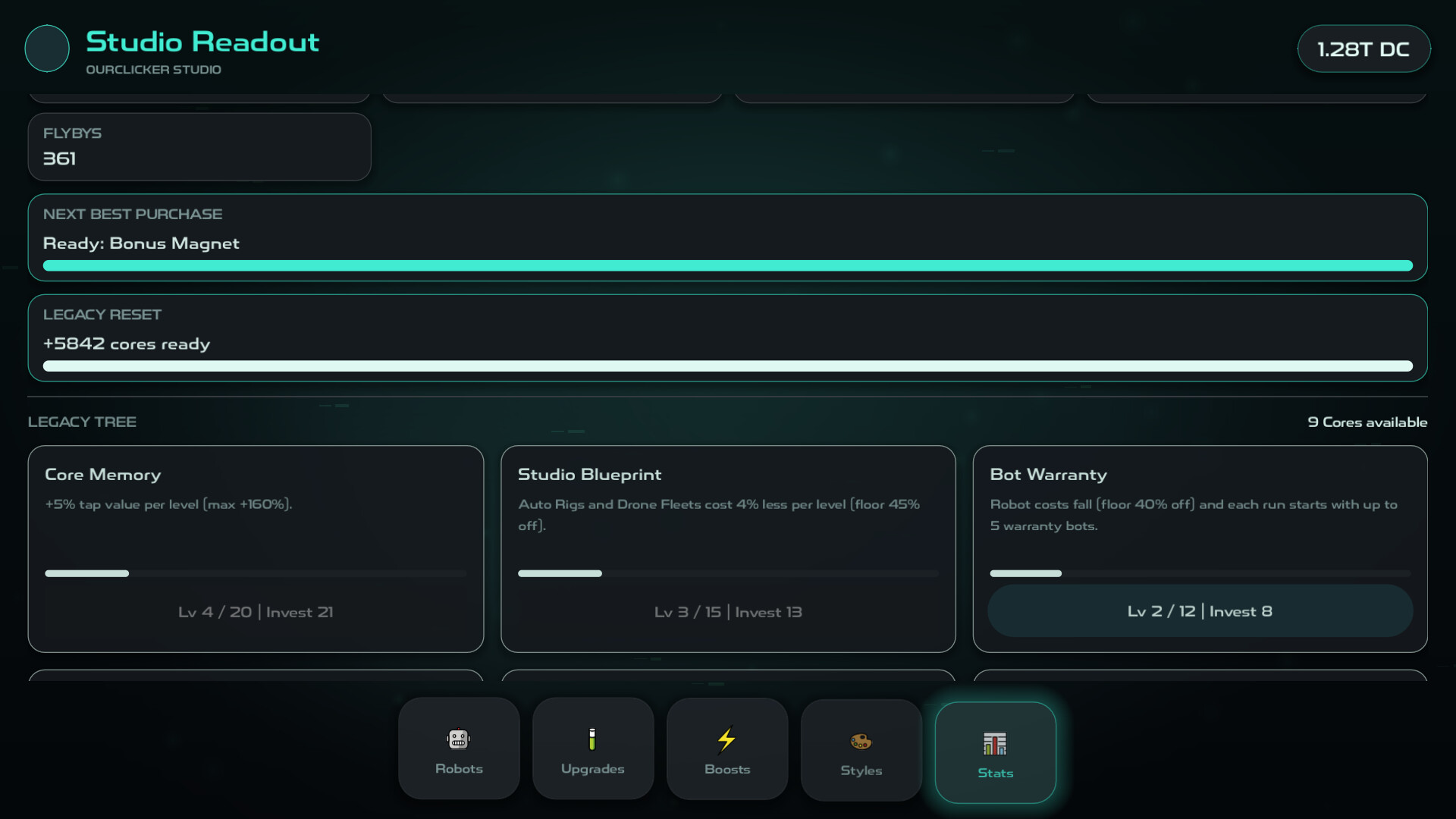
Task: Click the 'NEXT BEST PURCHASE' heading
Action: click(133, 214)
